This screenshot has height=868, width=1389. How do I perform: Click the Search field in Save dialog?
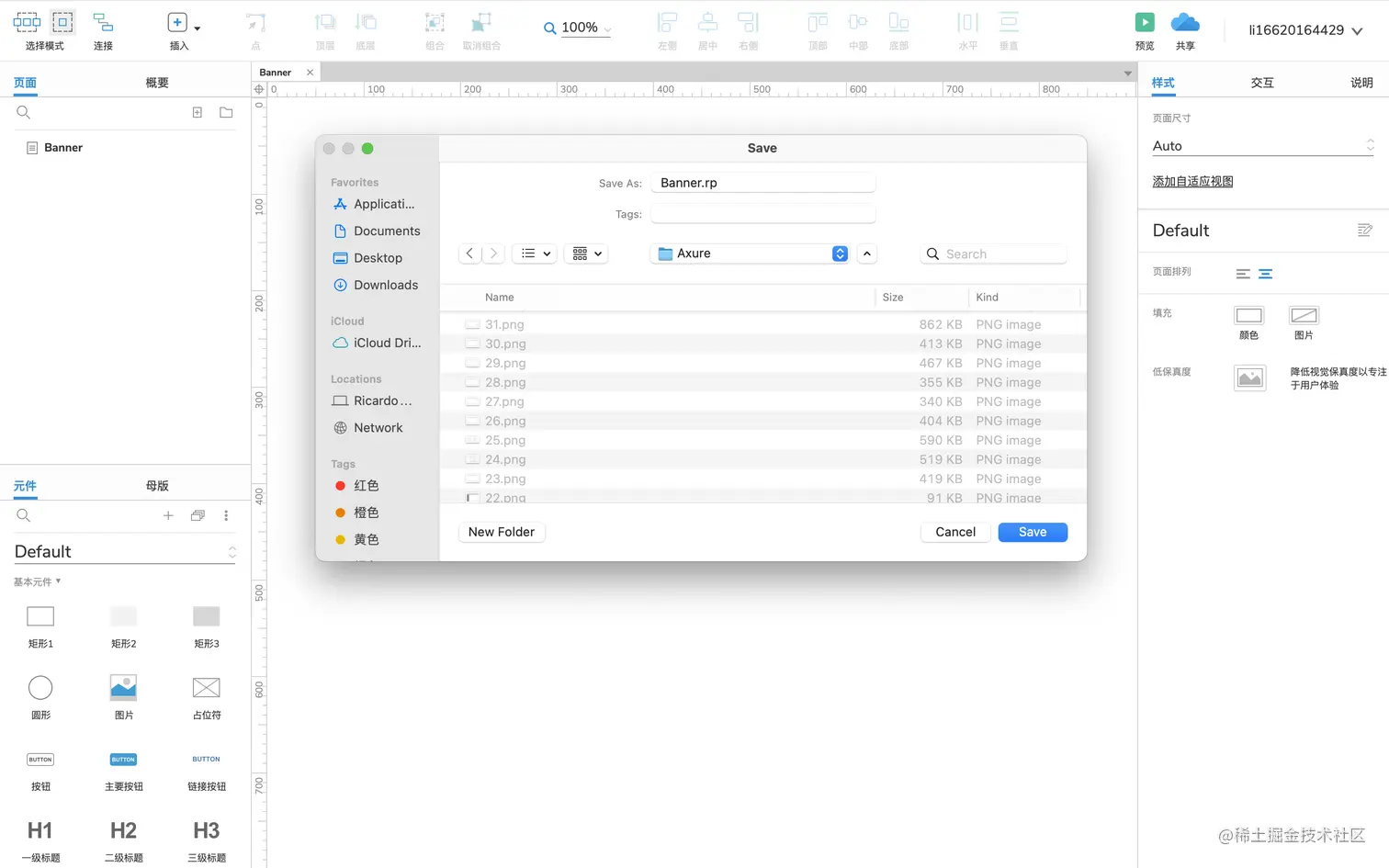[994, 254]
